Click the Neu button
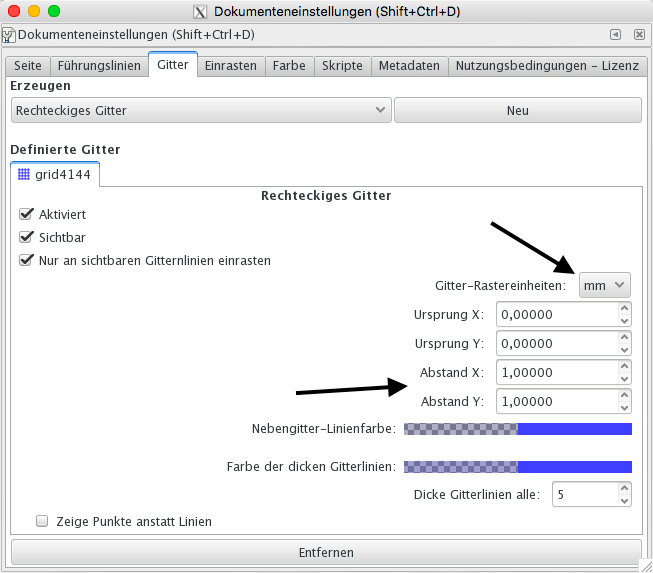The width and height of the screenshot is (653, 573). click(517, 110)
